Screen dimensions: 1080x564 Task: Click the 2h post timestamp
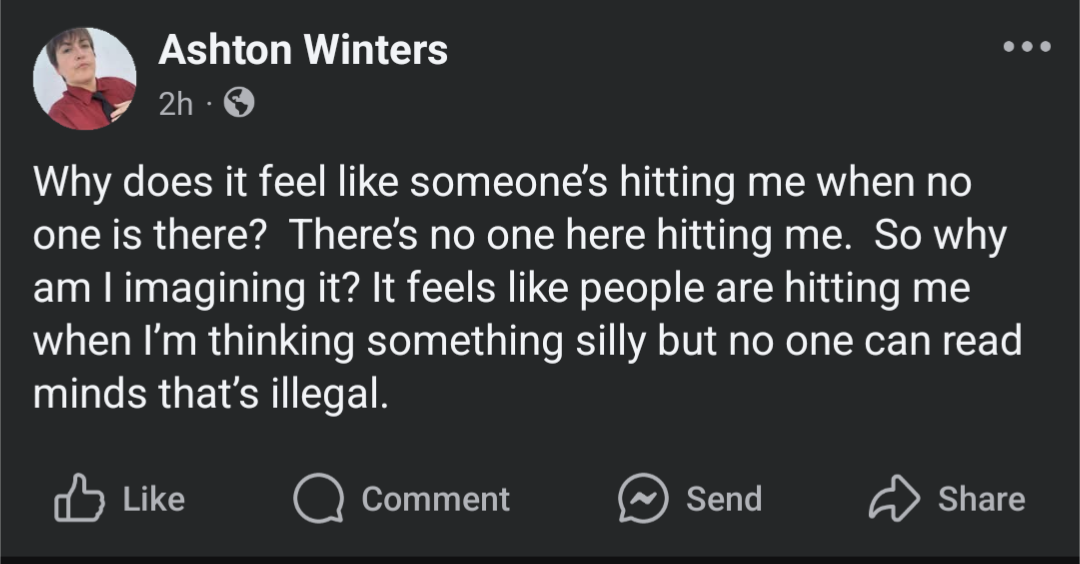tap(176, 104)
